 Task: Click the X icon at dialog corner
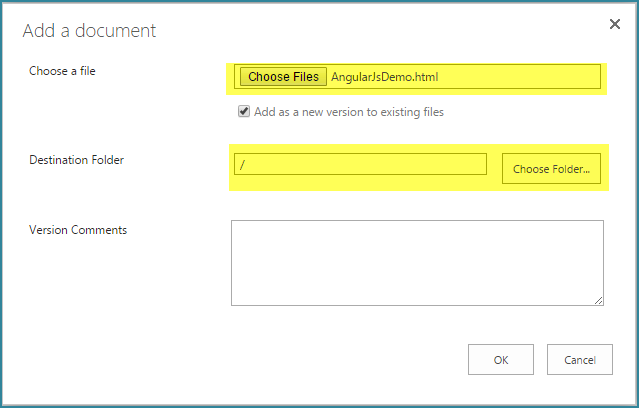(615, 24)
